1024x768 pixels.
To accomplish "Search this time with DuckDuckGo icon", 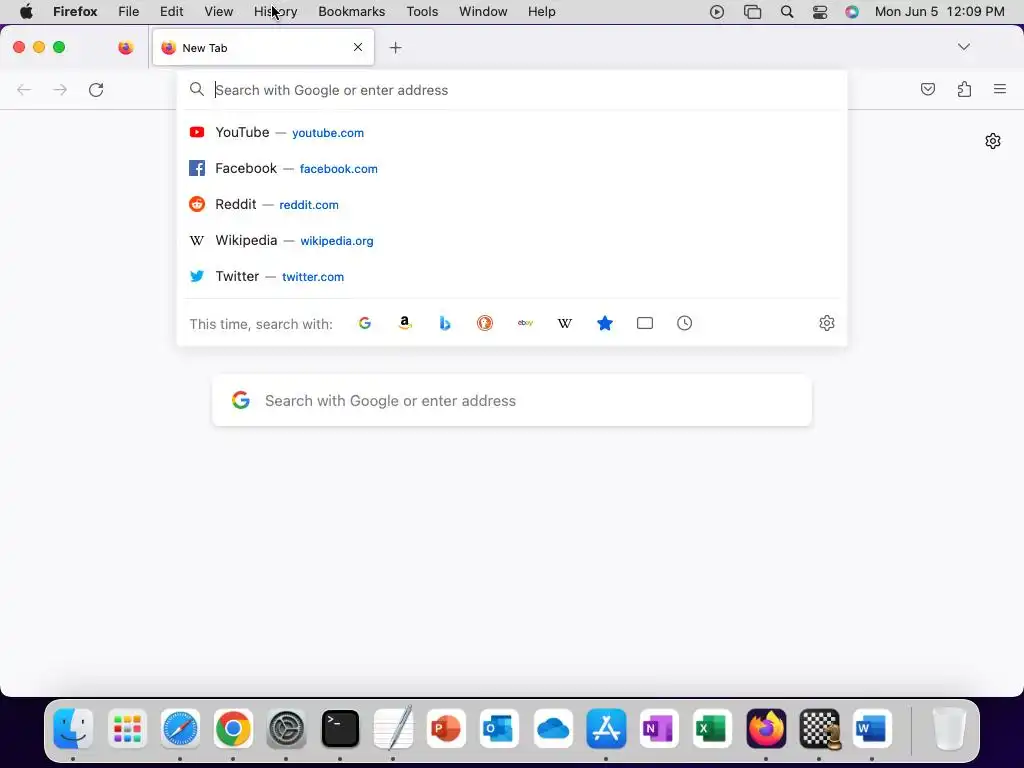I will pos(485,323).
